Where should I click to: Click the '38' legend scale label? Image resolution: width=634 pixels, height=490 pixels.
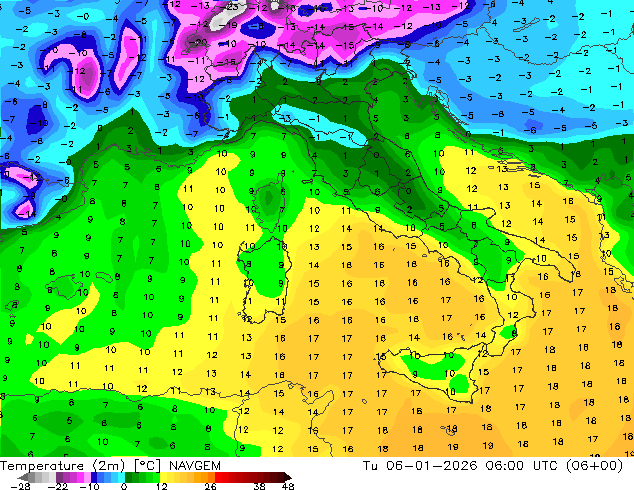coord(260,486)
